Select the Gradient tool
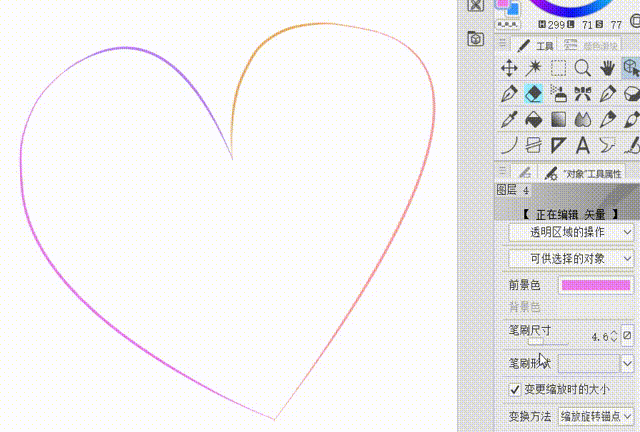 pos(558,119)
